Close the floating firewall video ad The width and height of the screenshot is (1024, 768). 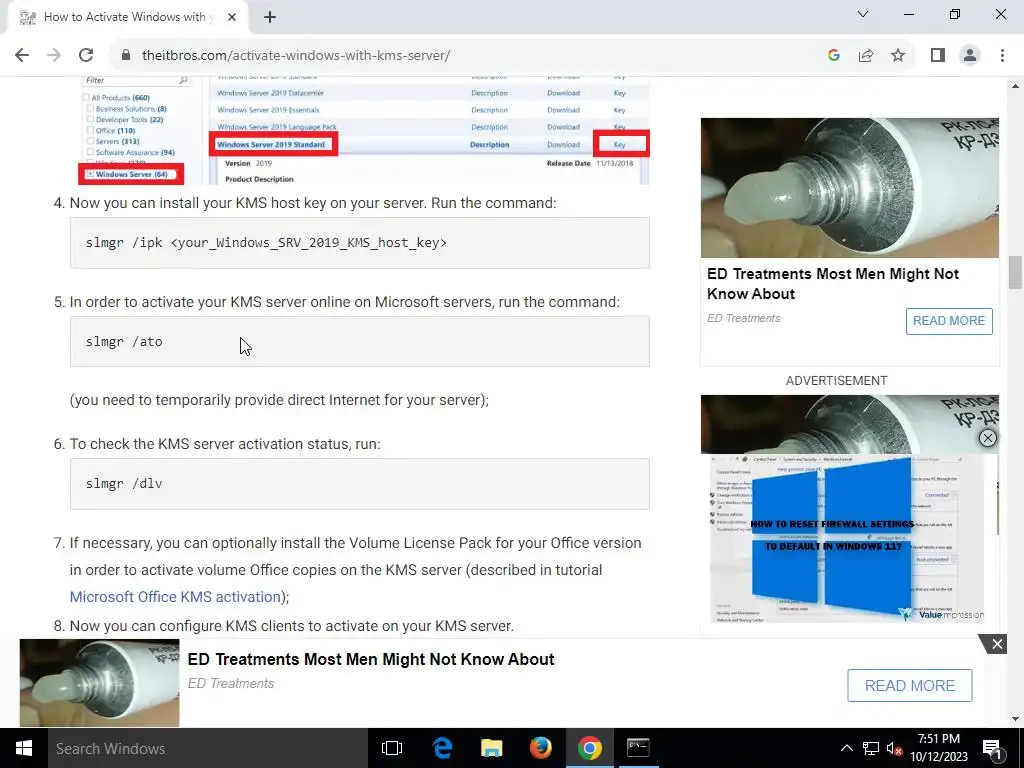pyautogui.click(x=987, y=438)
